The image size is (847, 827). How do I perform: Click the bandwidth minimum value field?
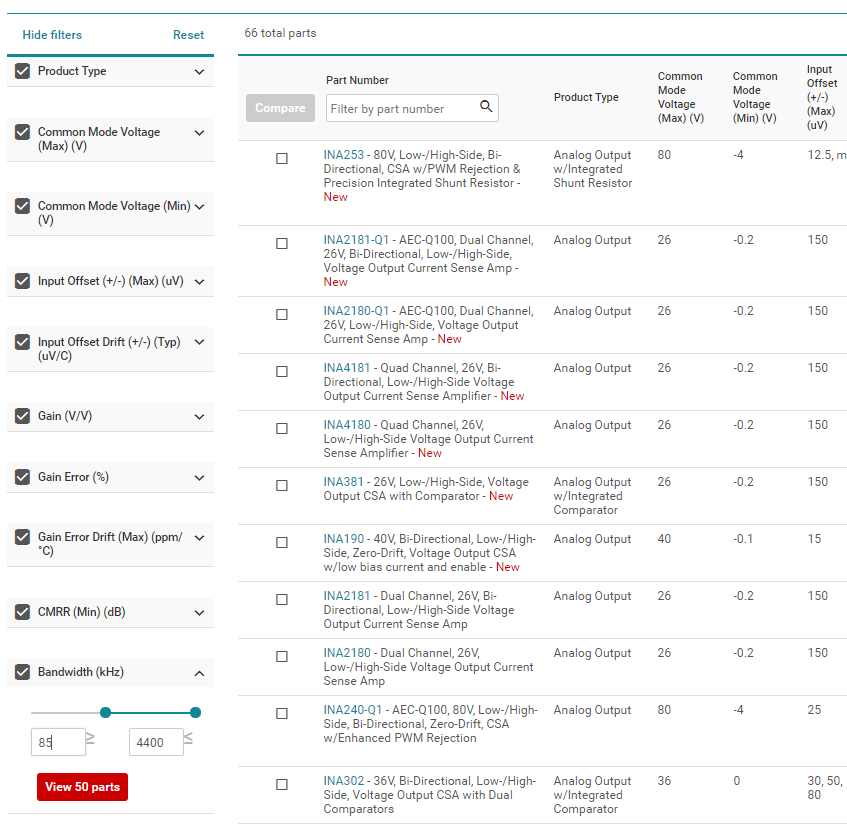tap(58, 742)
